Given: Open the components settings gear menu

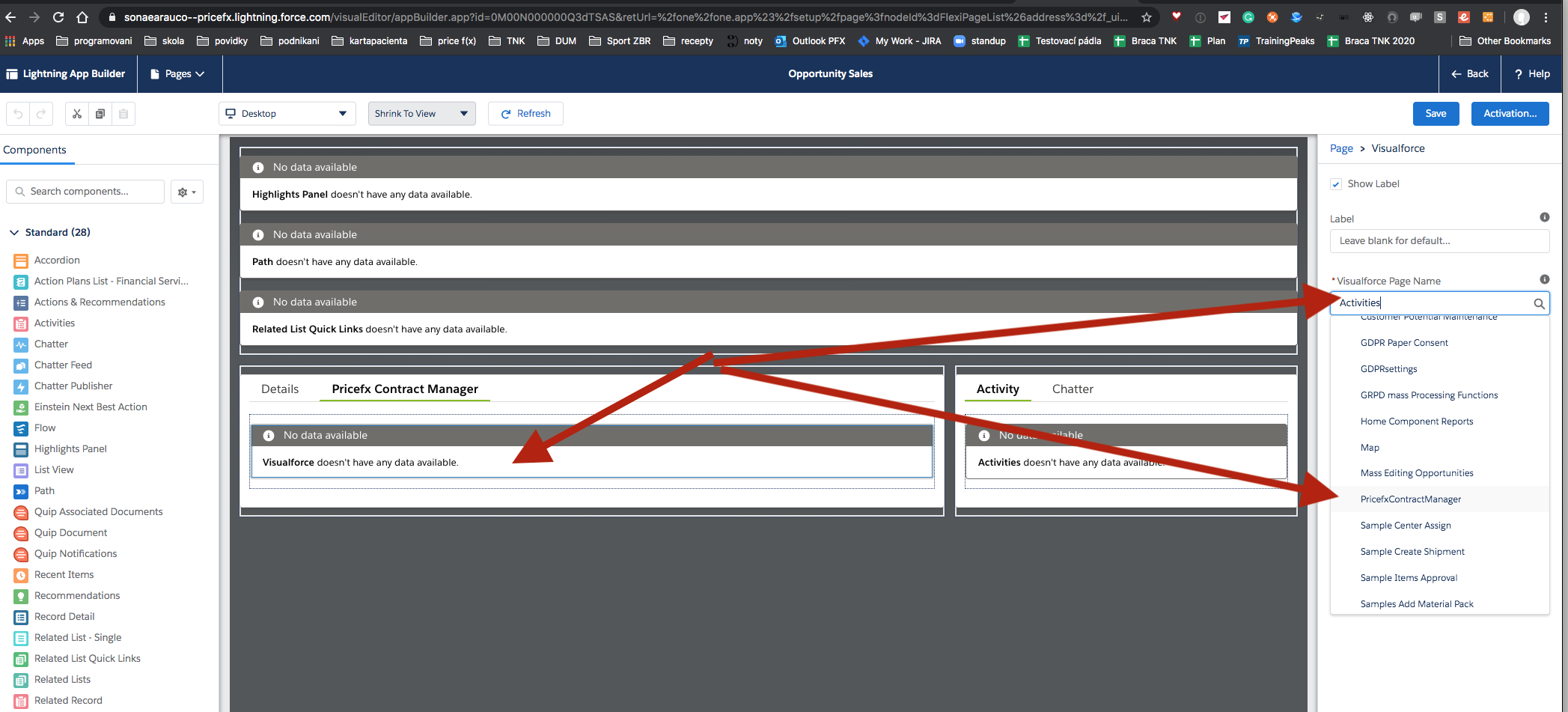Looking at the screenshot, I should 186,192.
